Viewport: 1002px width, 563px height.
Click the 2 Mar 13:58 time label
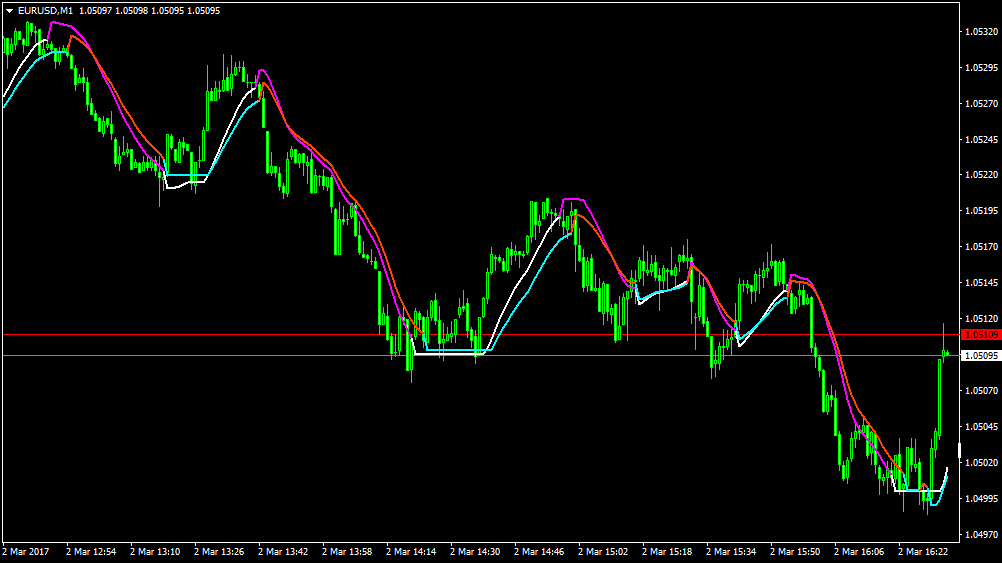pyautogui.click(x=347, y=551)
